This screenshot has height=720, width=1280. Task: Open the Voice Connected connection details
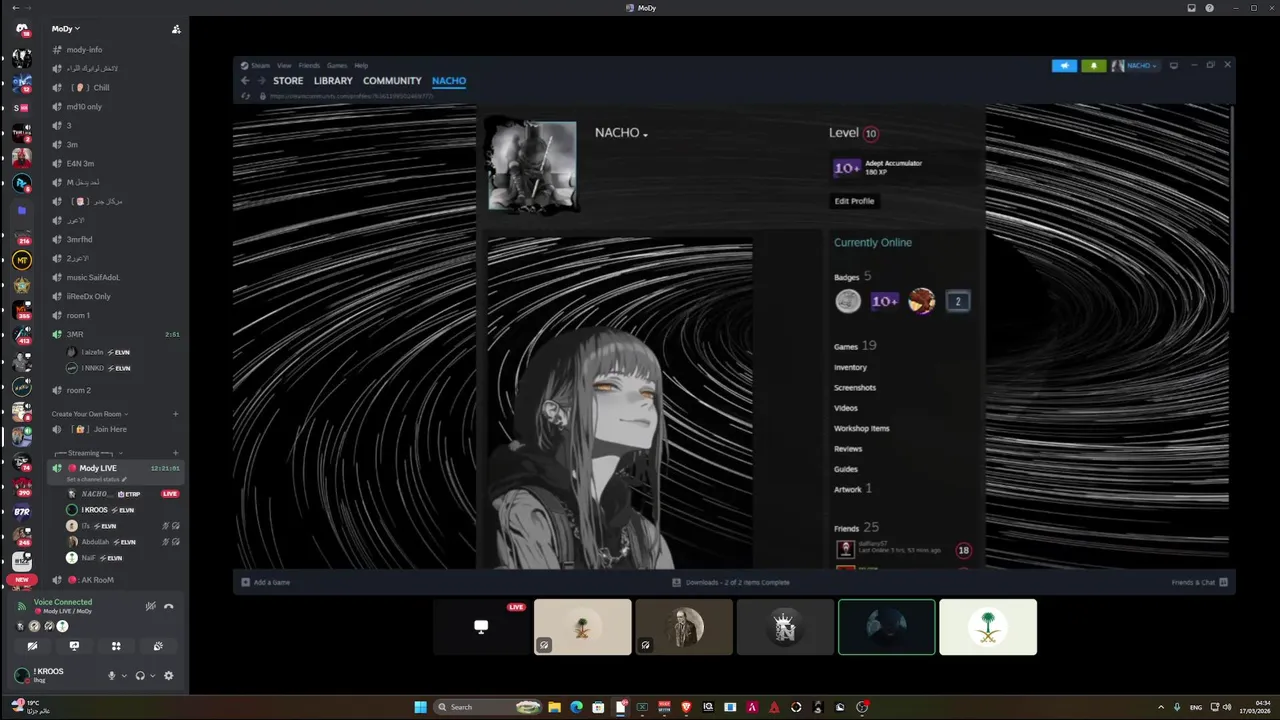coord(63,602)
